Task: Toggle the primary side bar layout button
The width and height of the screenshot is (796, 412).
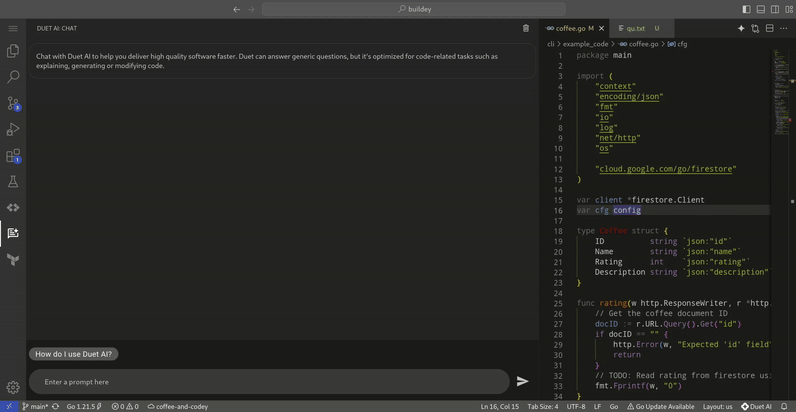Action: pos(746,9)
